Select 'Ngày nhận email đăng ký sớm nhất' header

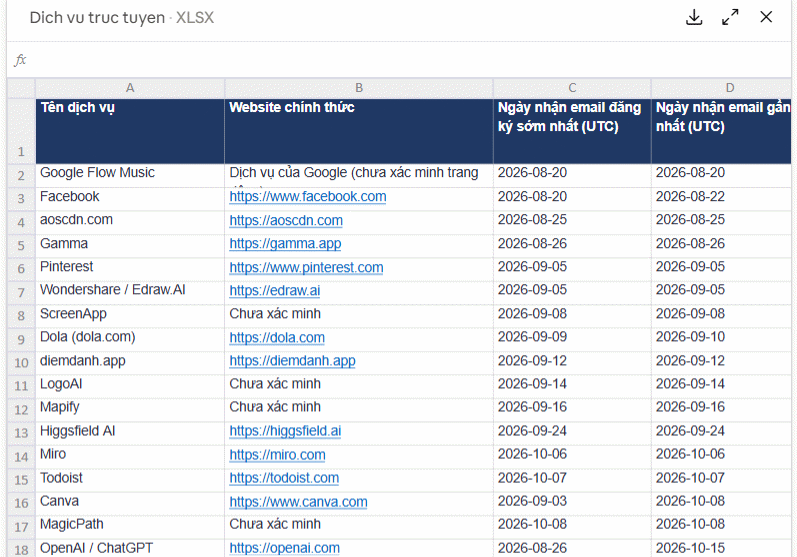pos(572,131)
